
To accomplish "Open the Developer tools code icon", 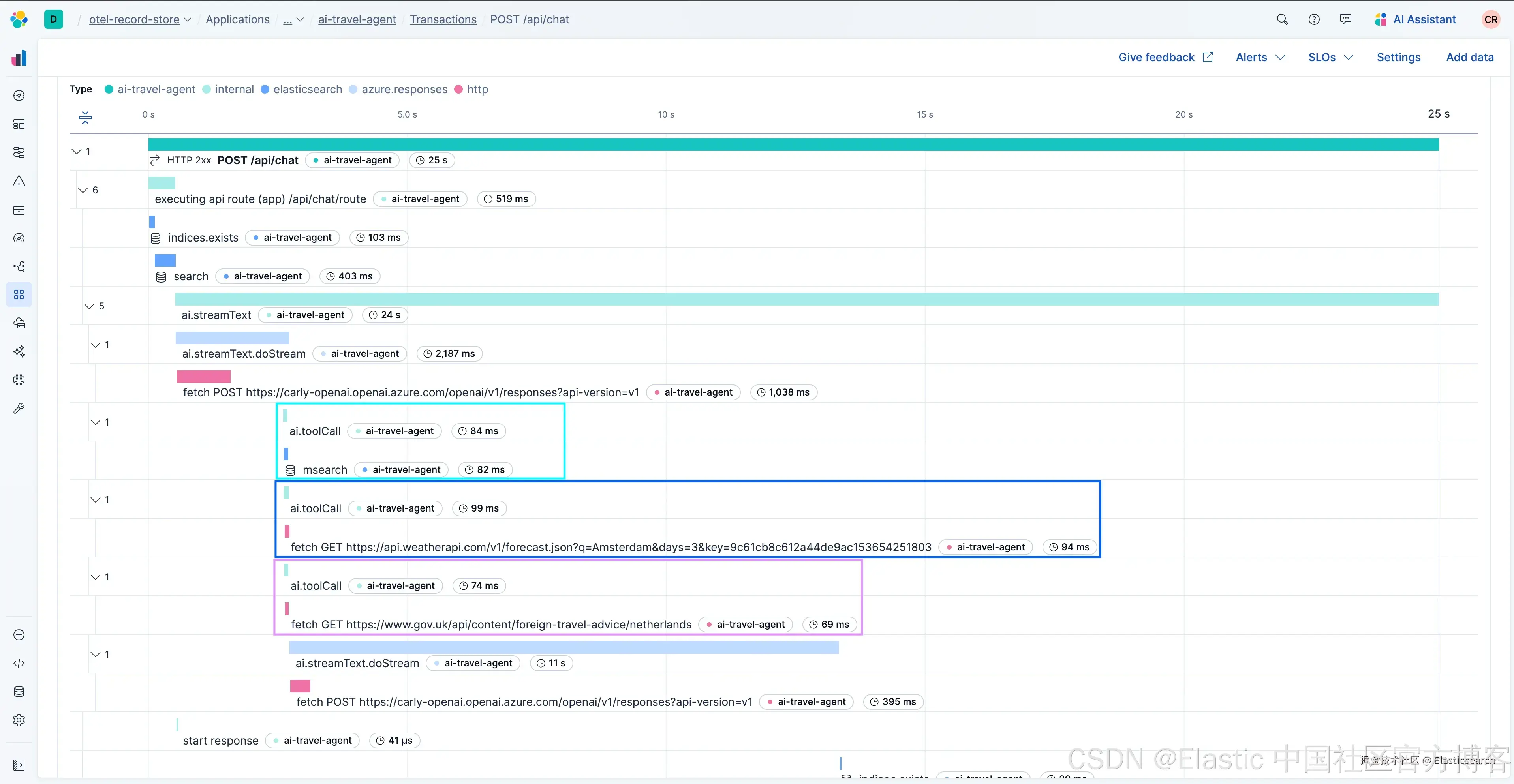I will 19,663.
